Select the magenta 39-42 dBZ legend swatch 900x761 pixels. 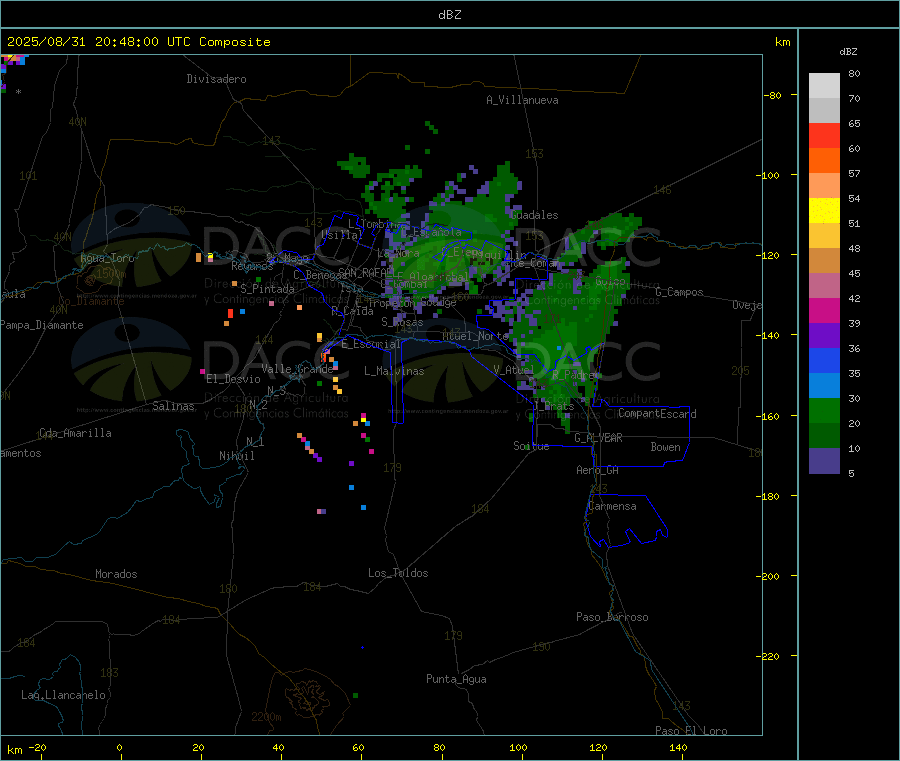(824, 310)
